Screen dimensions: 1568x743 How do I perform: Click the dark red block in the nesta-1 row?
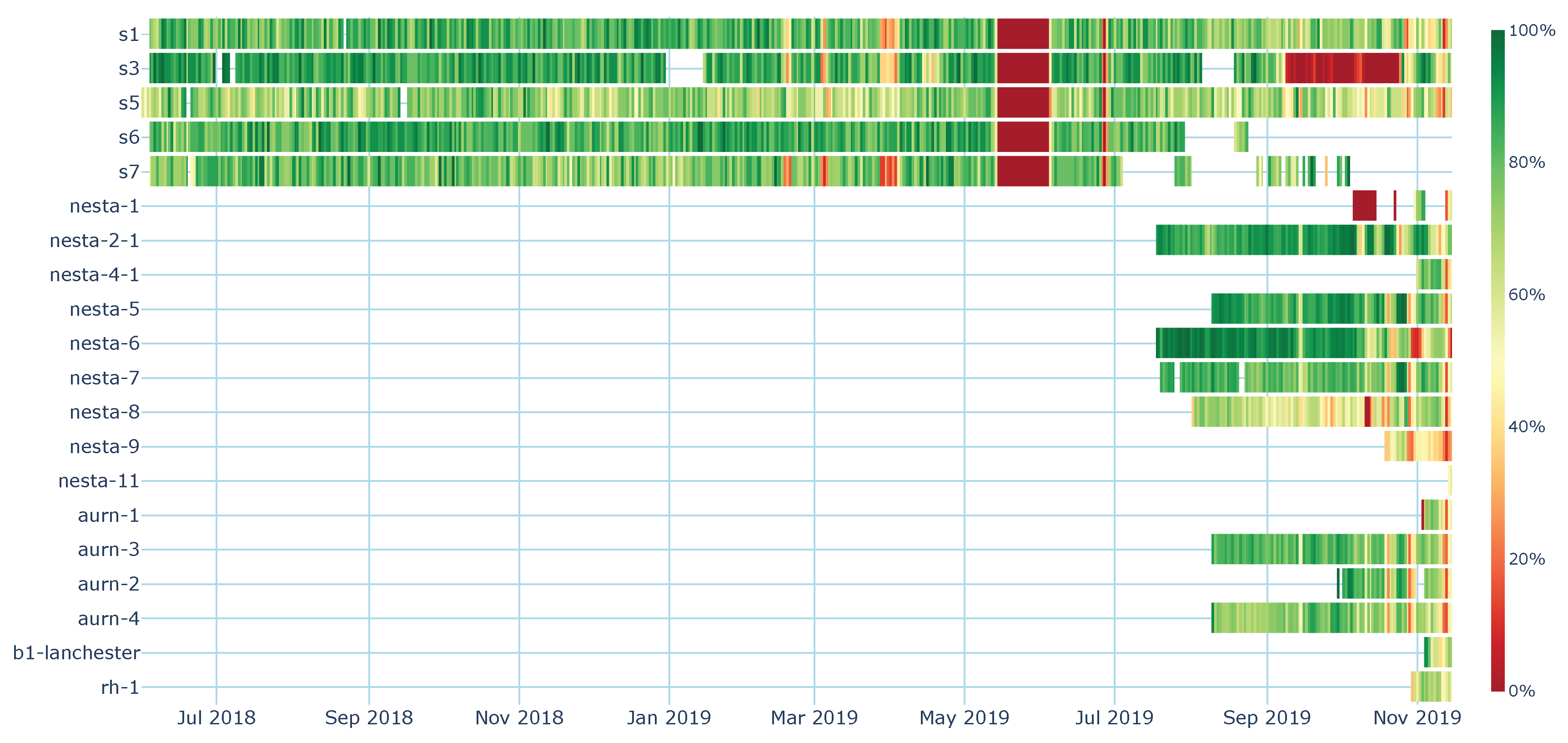click(1364, 206)
